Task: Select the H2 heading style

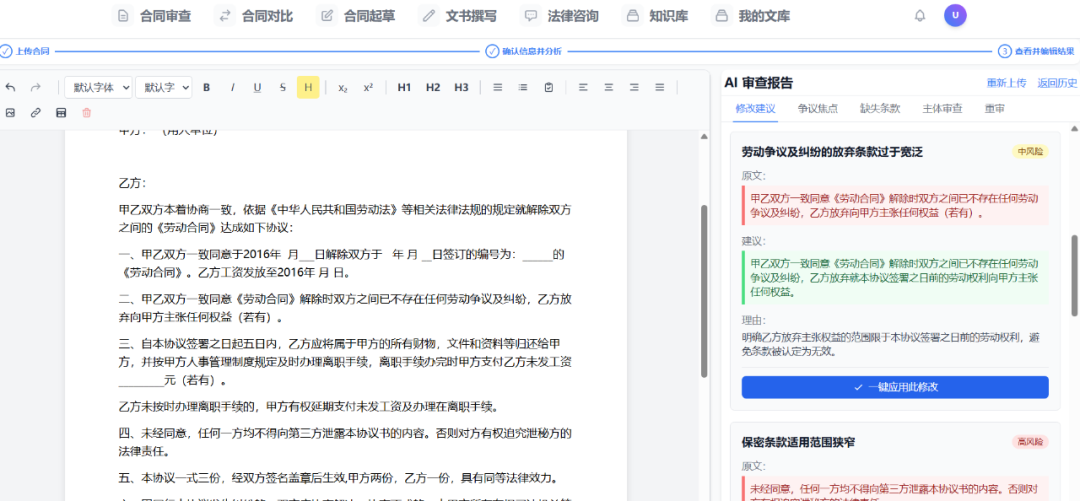Action: (x=433, y=87)
